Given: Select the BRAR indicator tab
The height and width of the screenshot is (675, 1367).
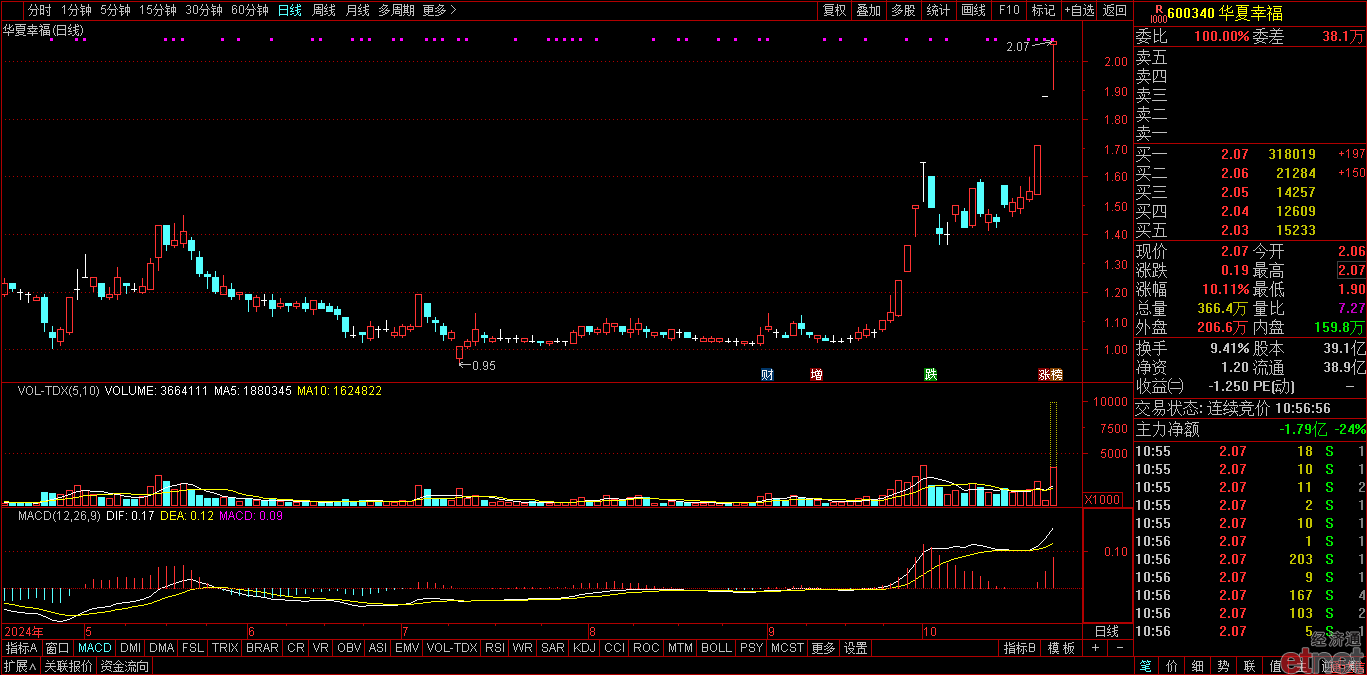Looking at the screenshot, I should click(x=262, y=648).
